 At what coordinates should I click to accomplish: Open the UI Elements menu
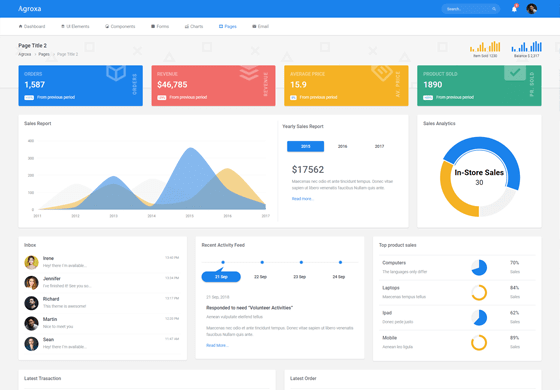(x=75, y=26)
